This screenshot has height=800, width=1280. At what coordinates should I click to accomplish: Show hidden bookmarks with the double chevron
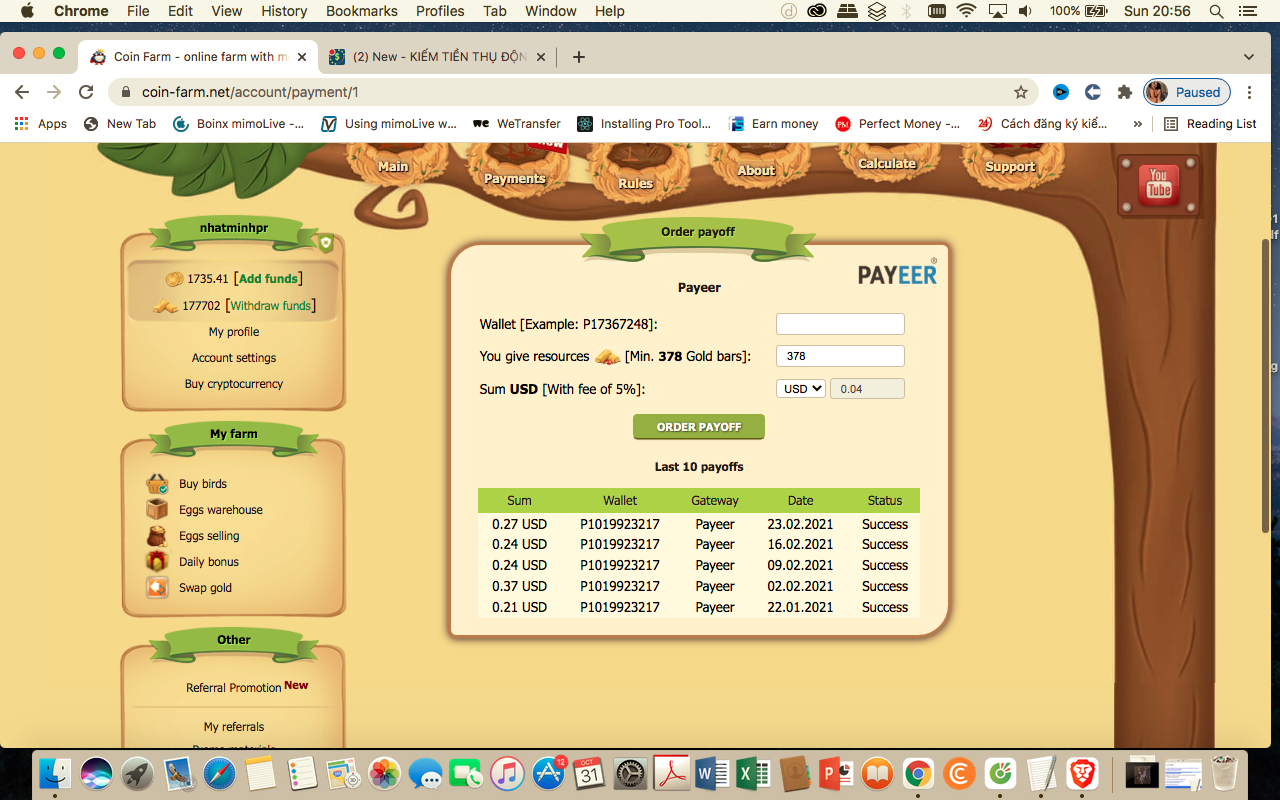(x=1137, y=124)
